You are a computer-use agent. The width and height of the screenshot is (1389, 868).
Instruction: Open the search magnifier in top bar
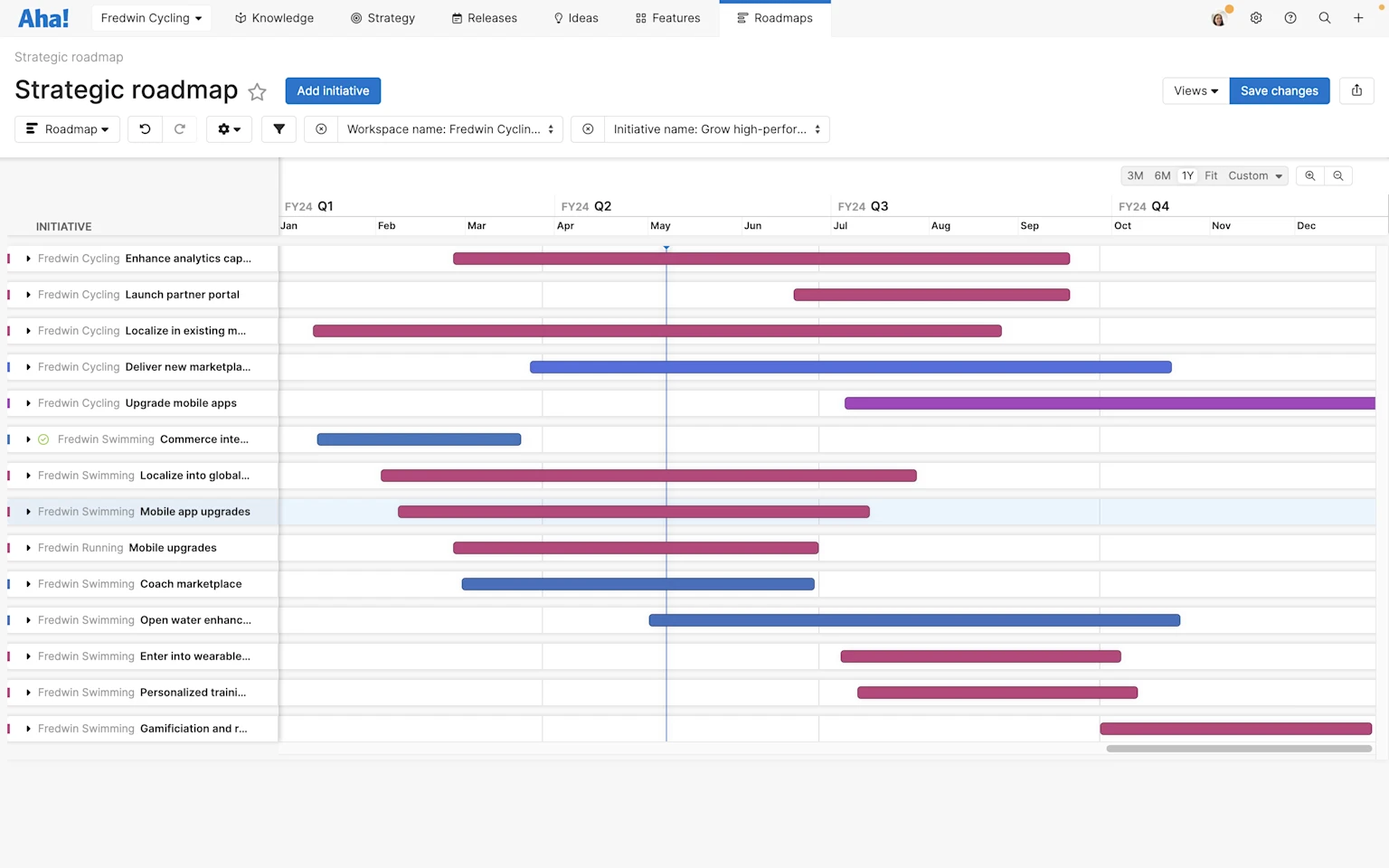1325,18
